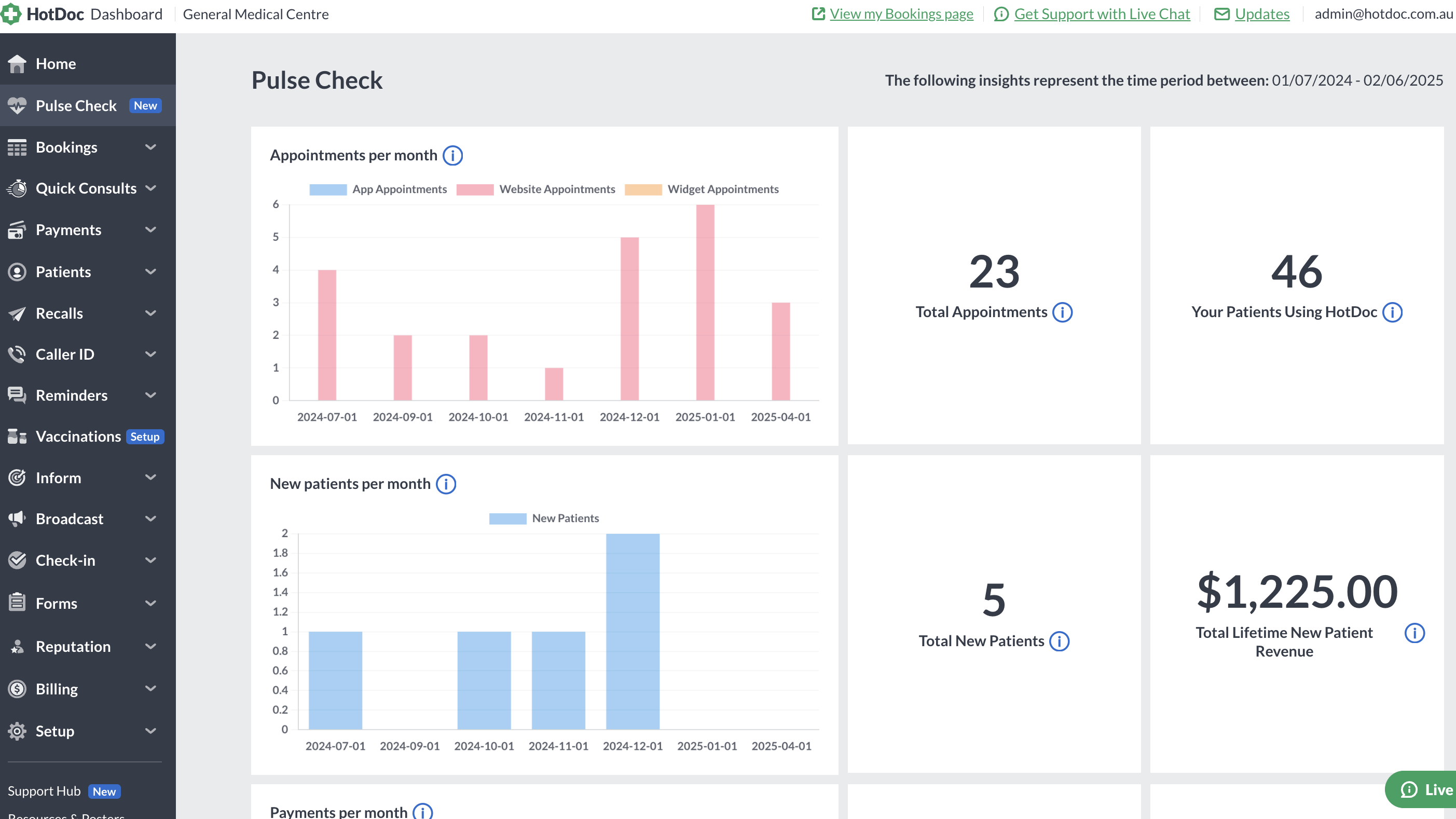Image resolution: width=1456 pixels, height=819 pixels.
Task: Open the Support Hub link
Action: point(44,791)
